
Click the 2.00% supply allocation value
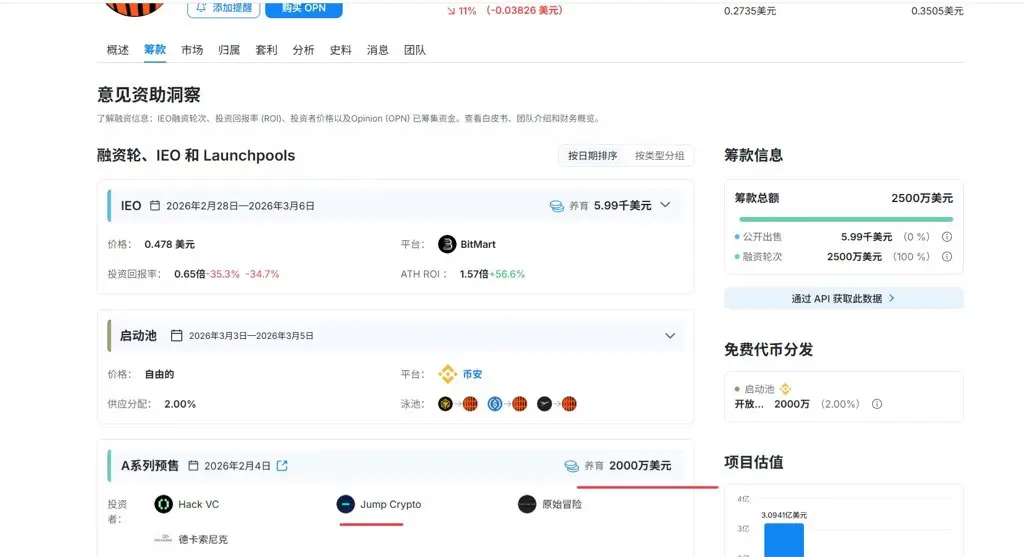pos(180,404)
